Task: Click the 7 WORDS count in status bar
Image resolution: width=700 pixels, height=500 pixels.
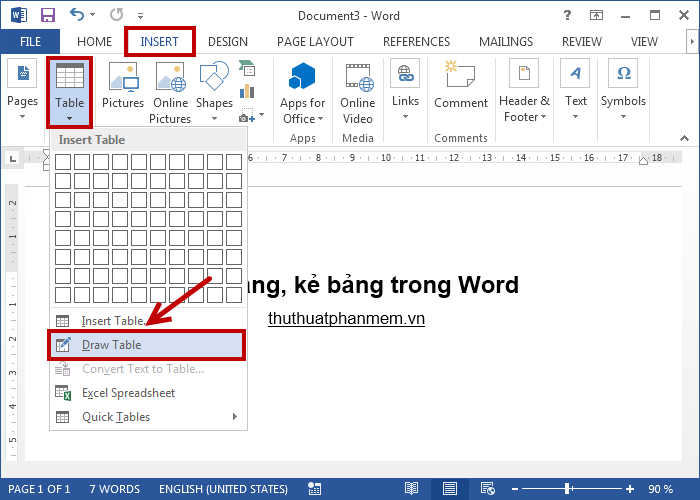Action: coord(114,489)
